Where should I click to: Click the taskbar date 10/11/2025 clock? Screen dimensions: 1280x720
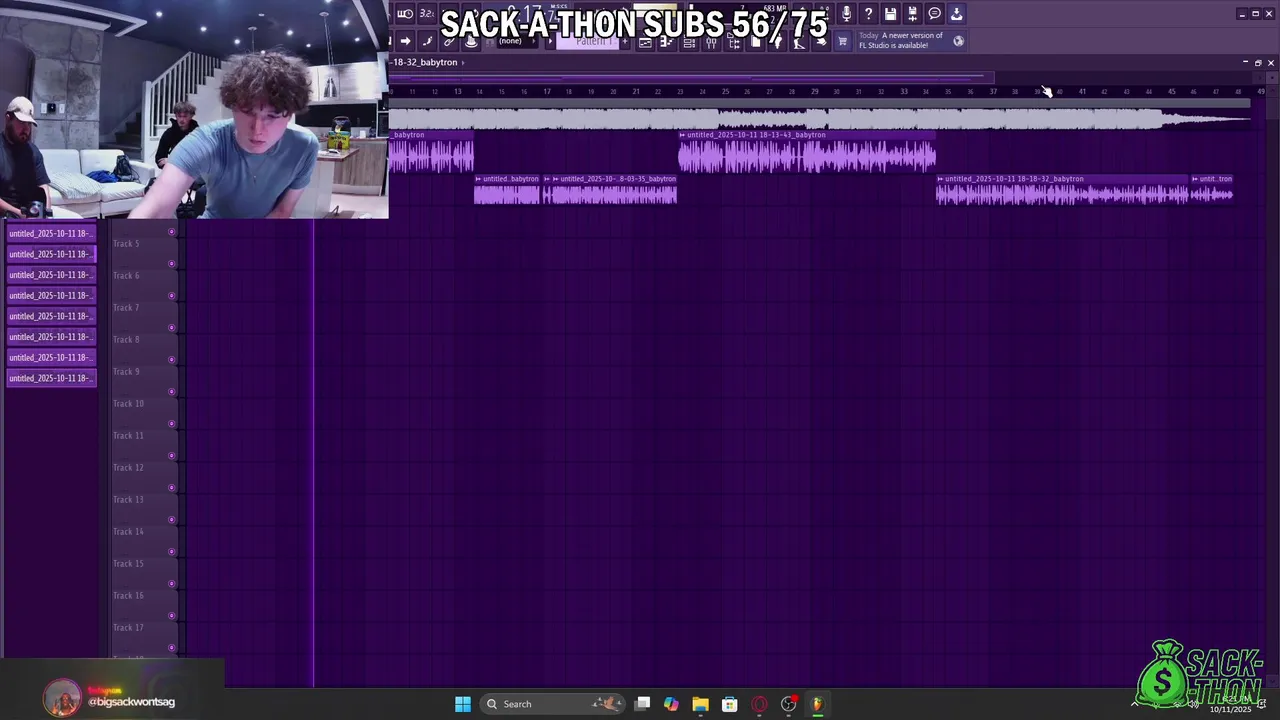point(1230,709)
